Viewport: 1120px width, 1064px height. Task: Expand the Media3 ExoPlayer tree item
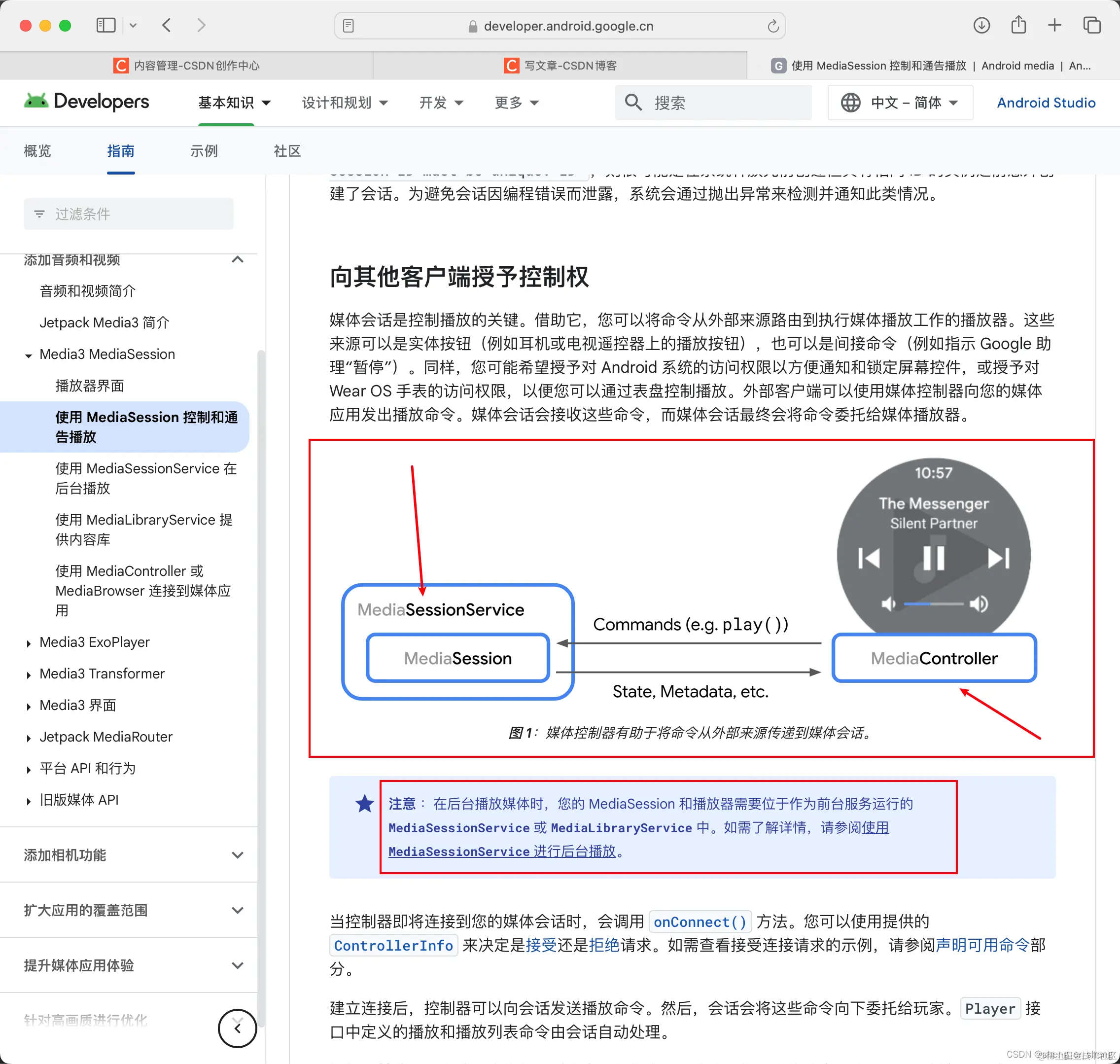(x=29, y=643)
